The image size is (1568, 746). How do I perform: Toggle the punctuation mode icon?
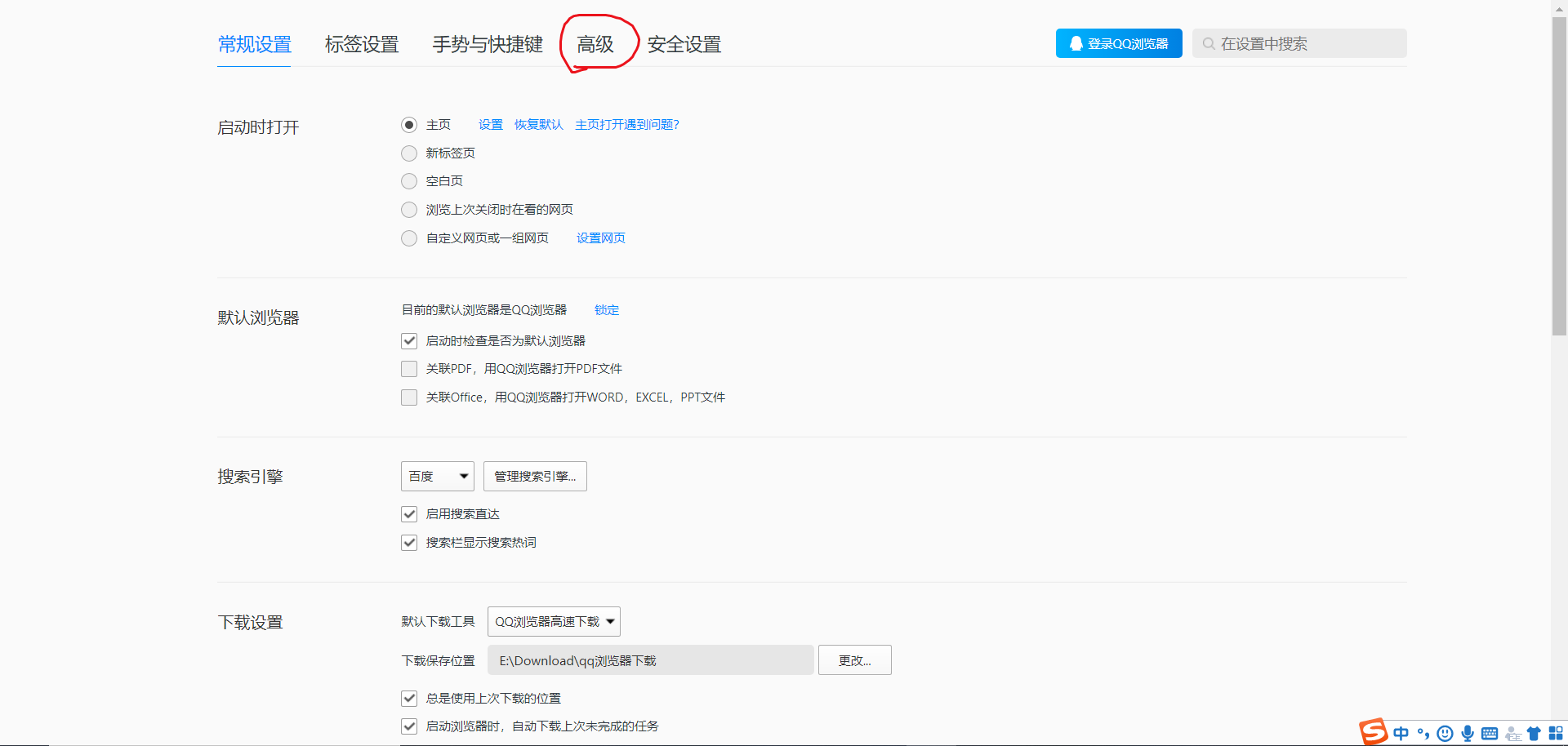tap(1423, 733)
